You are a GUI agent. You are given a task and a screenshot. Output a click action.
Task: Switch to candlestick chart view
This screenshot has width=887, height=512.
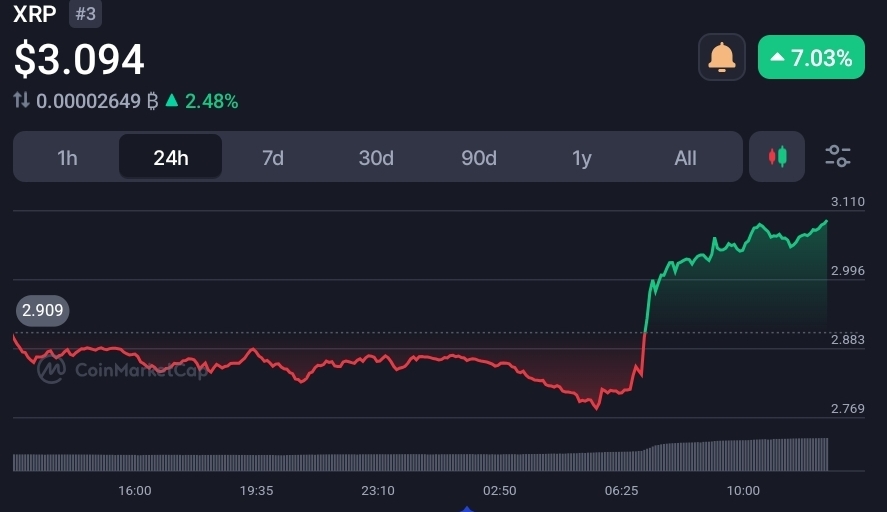777,157
